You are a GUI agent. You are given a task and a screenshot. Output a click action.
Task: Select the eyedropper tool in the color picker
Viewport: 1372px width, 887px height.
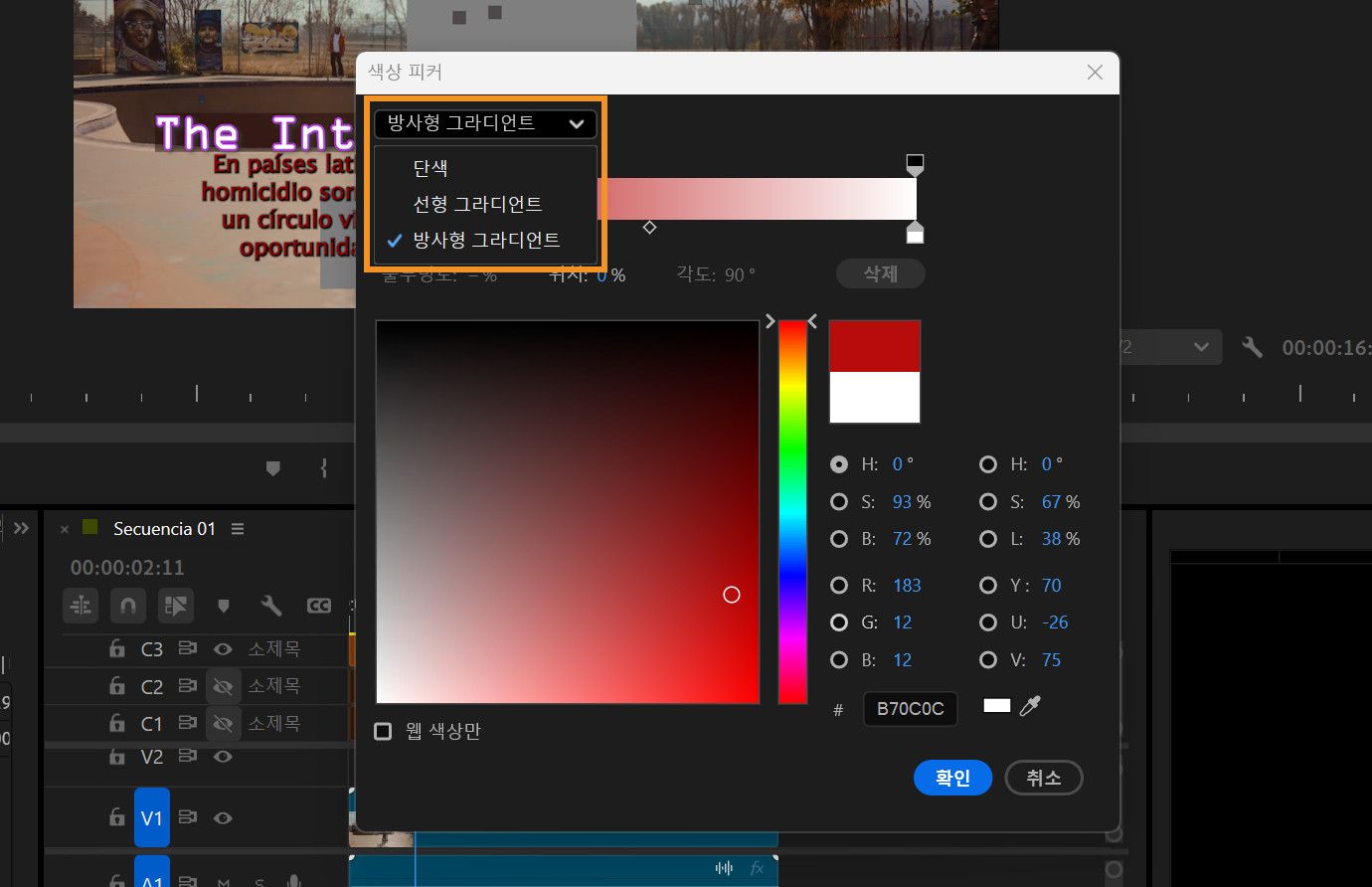[1031, 706]
